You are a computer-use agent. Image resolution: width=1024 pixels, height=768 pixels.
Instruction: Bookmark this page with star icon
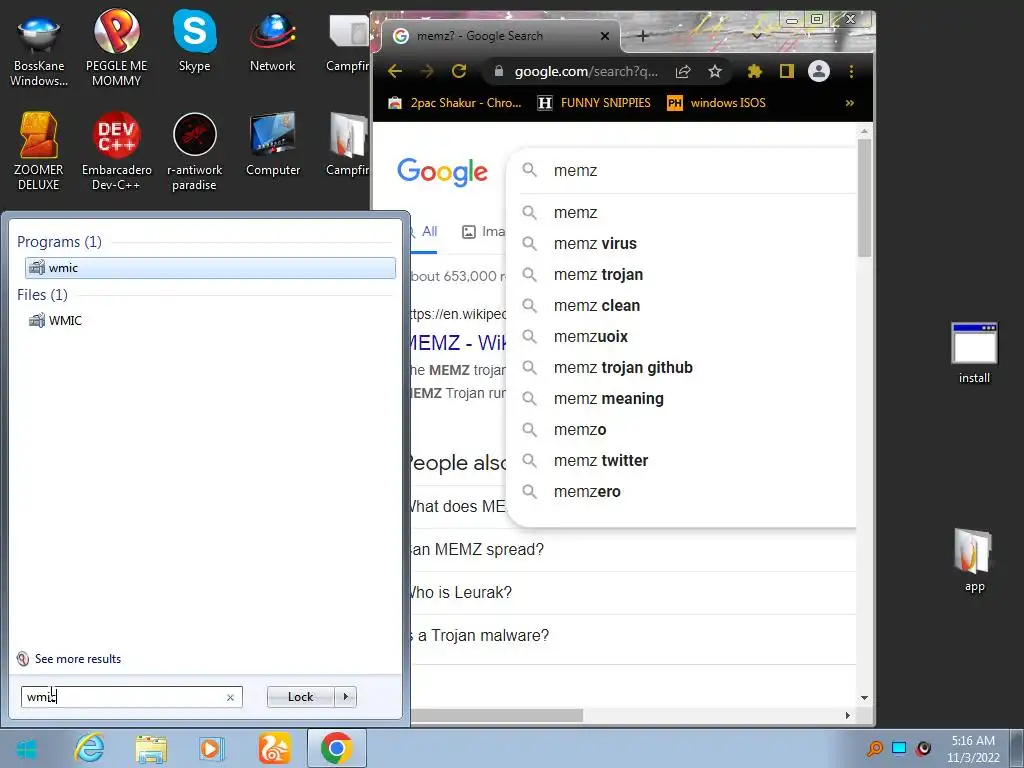[715, 71]
